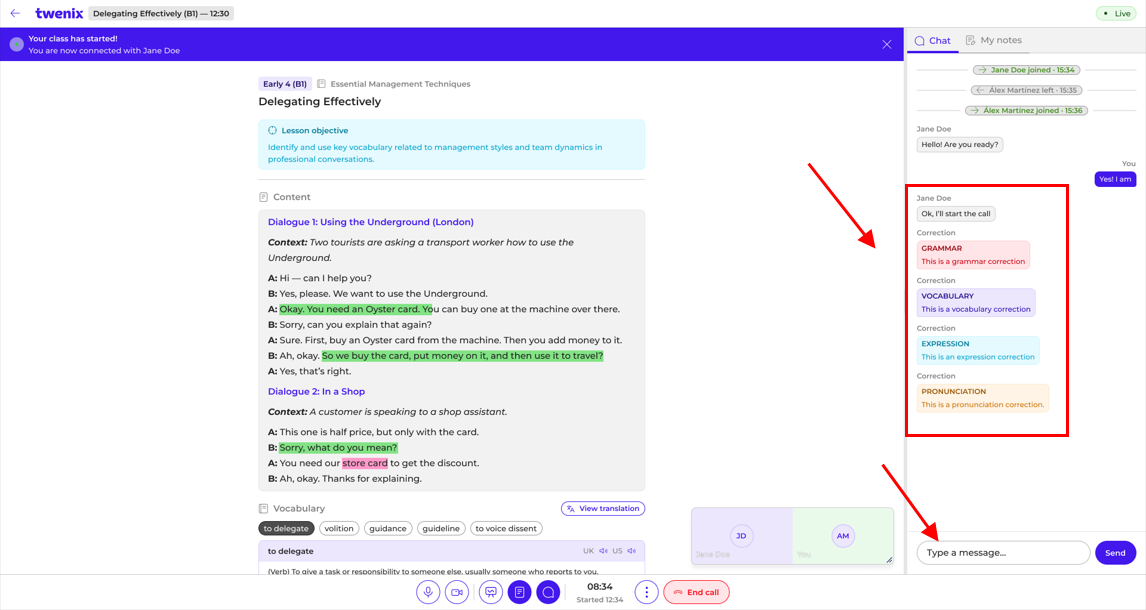Select the Chat tab

[933, 41]
